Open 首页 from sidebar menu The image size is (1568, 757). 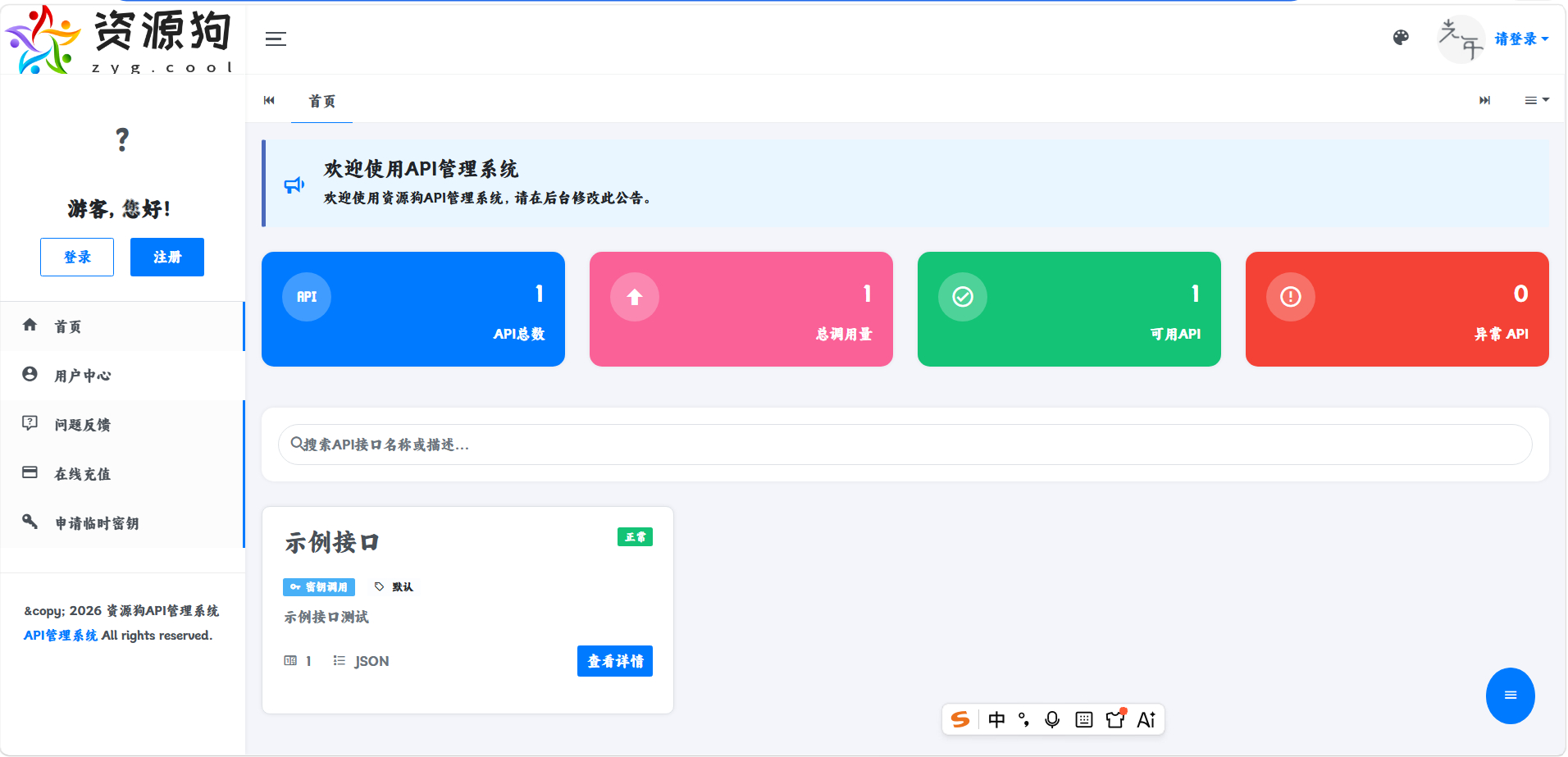[x=122, y=326]
